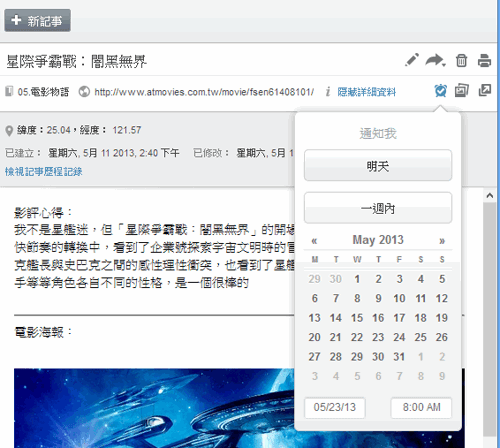Open the share arrow menu
The height and width of the screenshot is (448, 500).
(435, 60)
